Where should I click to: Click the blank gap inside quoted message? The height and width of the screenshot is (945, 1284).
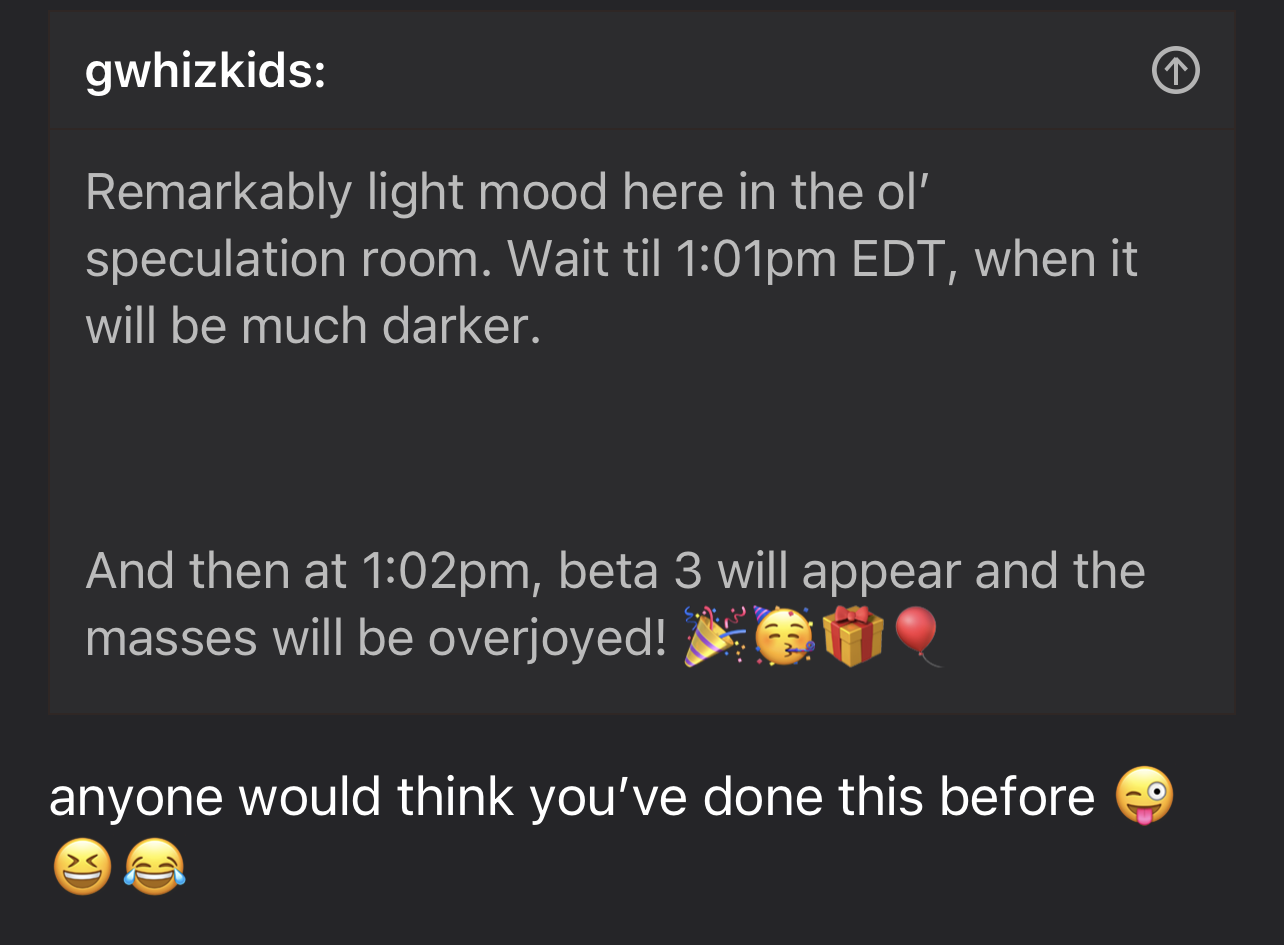[x=641, y=450]
